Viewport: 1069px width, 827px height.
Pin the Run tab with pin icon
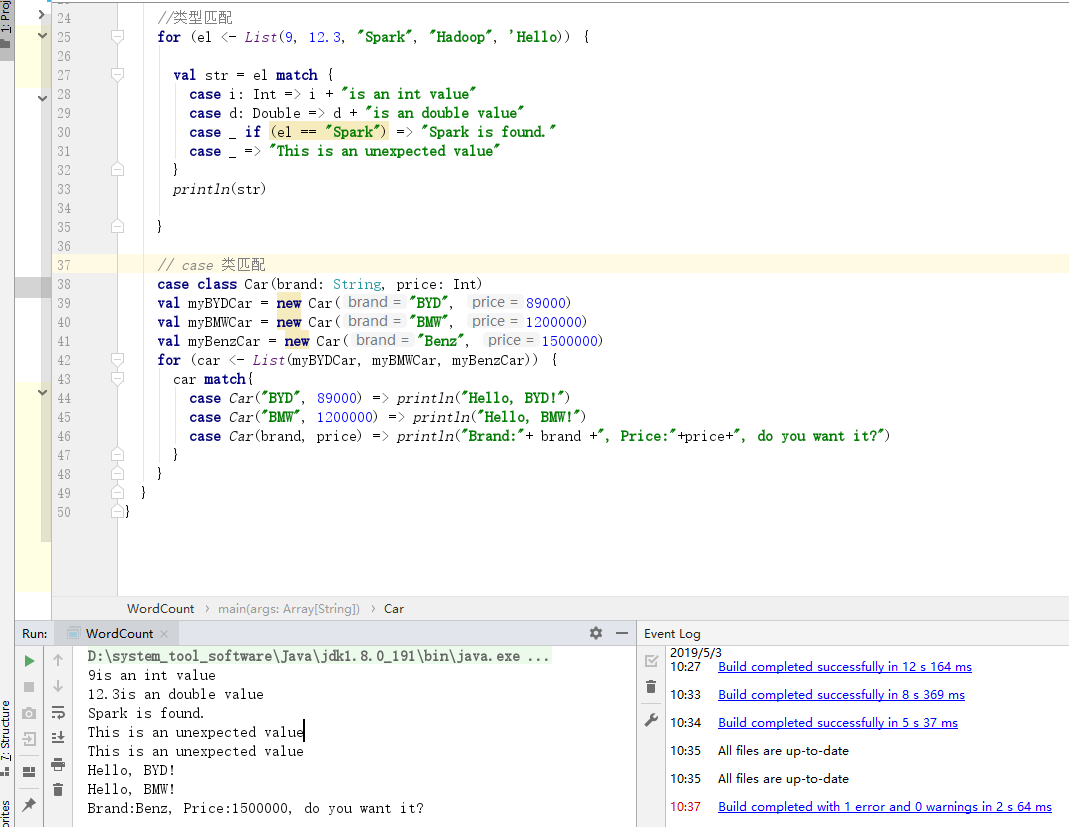click(x=29, y=804)
